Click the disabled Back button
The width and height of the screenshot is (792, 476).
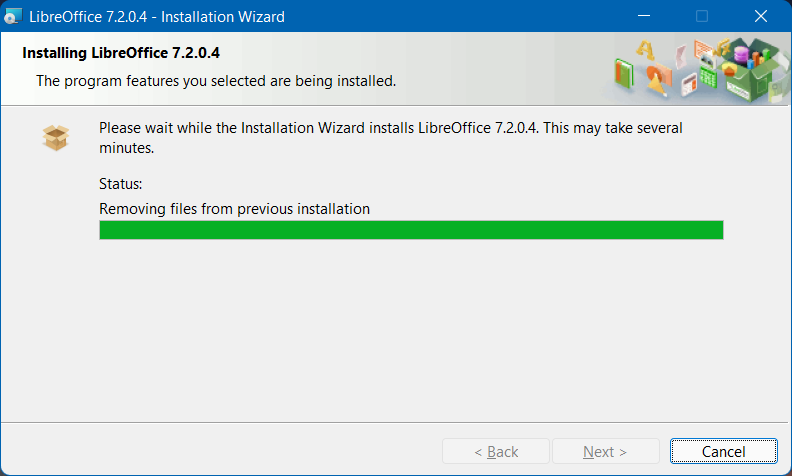pos(496,452)
